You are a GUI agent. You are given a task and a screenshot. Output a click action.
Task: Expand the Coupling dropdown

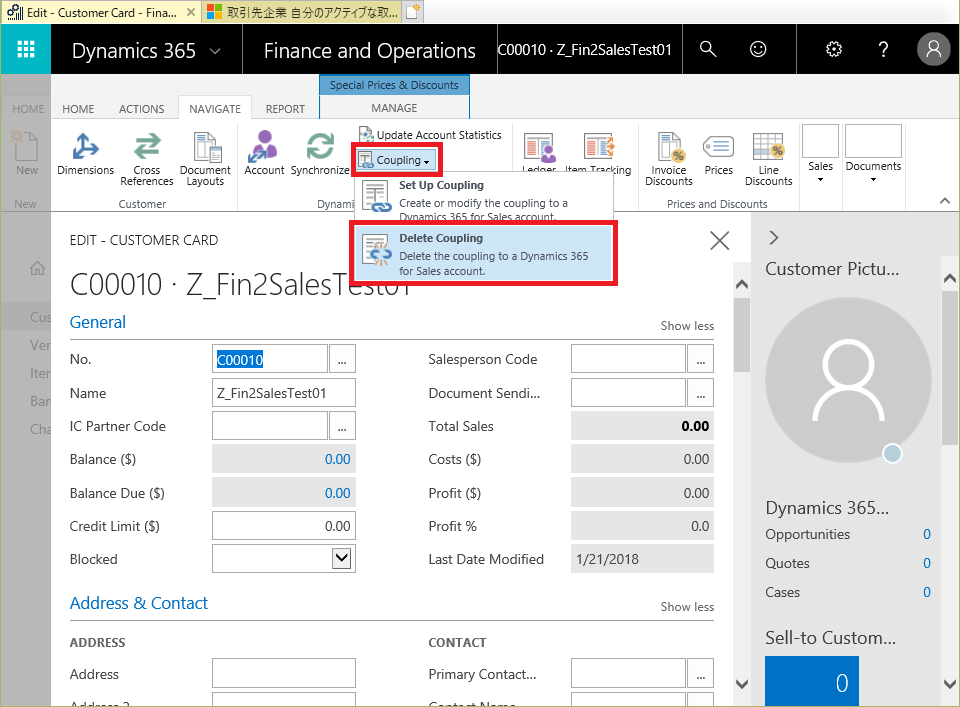pyautogui.click(x=397, y=160)
